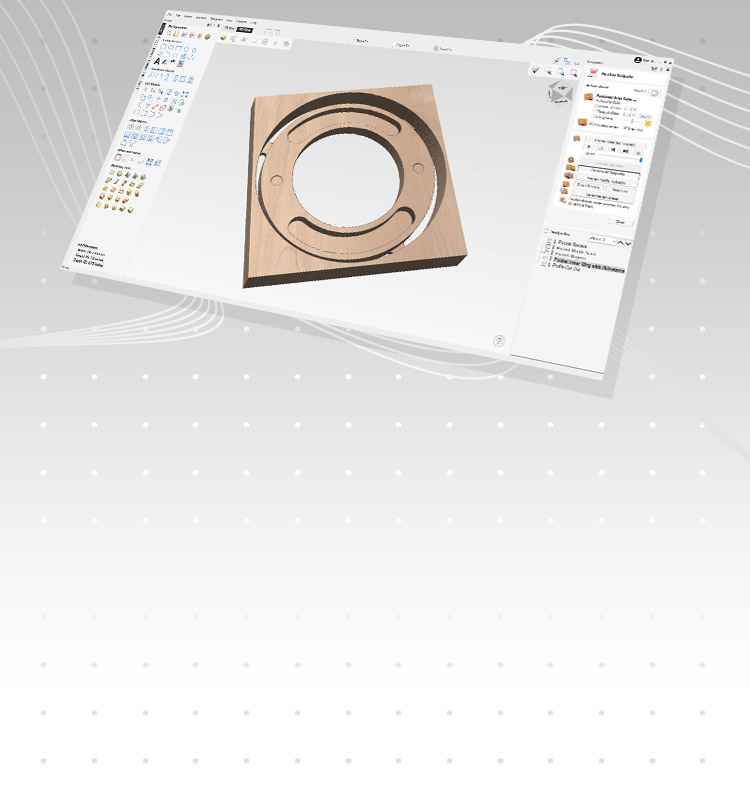Click the green circle icon in Edit Objects
The height and width of the screenshot is (800, 750).
182,103
